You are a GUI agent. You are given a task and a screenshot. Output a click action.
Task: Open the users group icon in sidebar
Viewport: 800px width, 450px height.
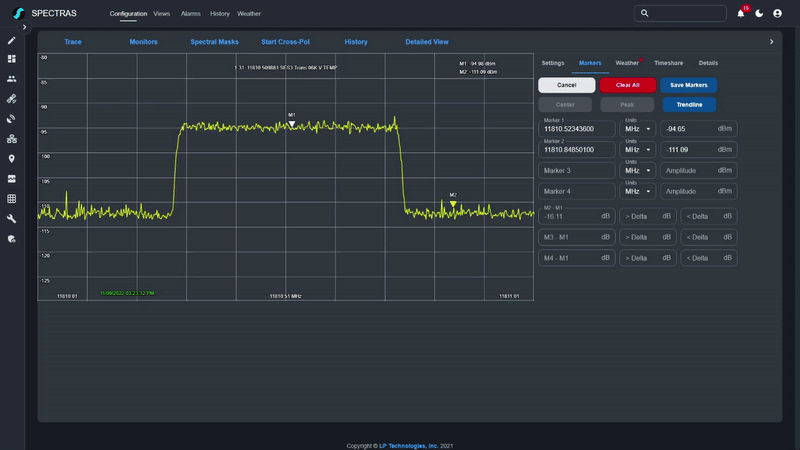pyautogui.click(x=11, y=79)
